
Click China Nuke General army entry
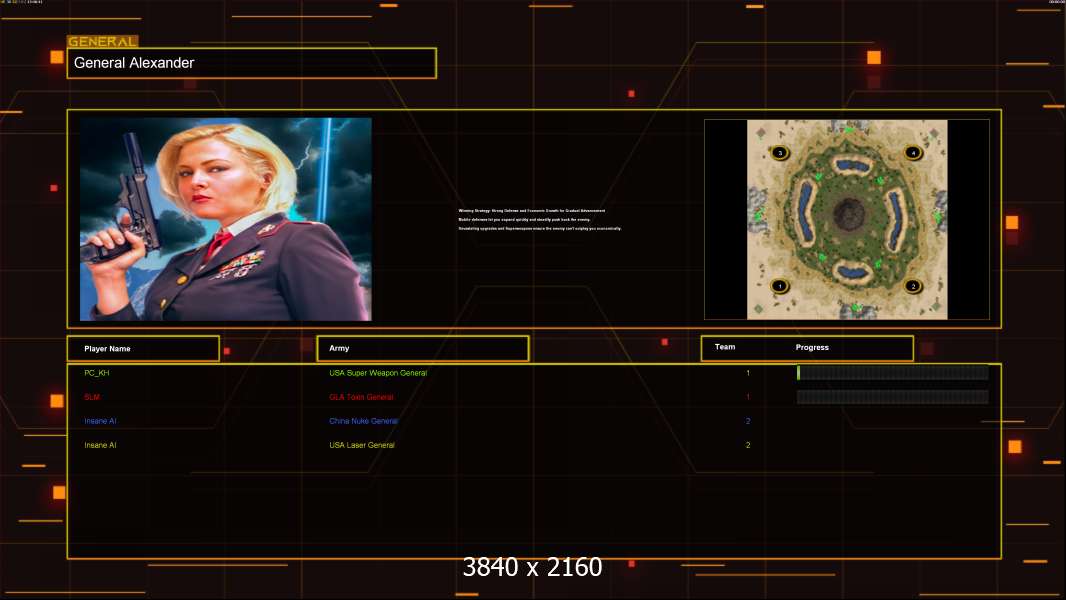pos(363,421)
